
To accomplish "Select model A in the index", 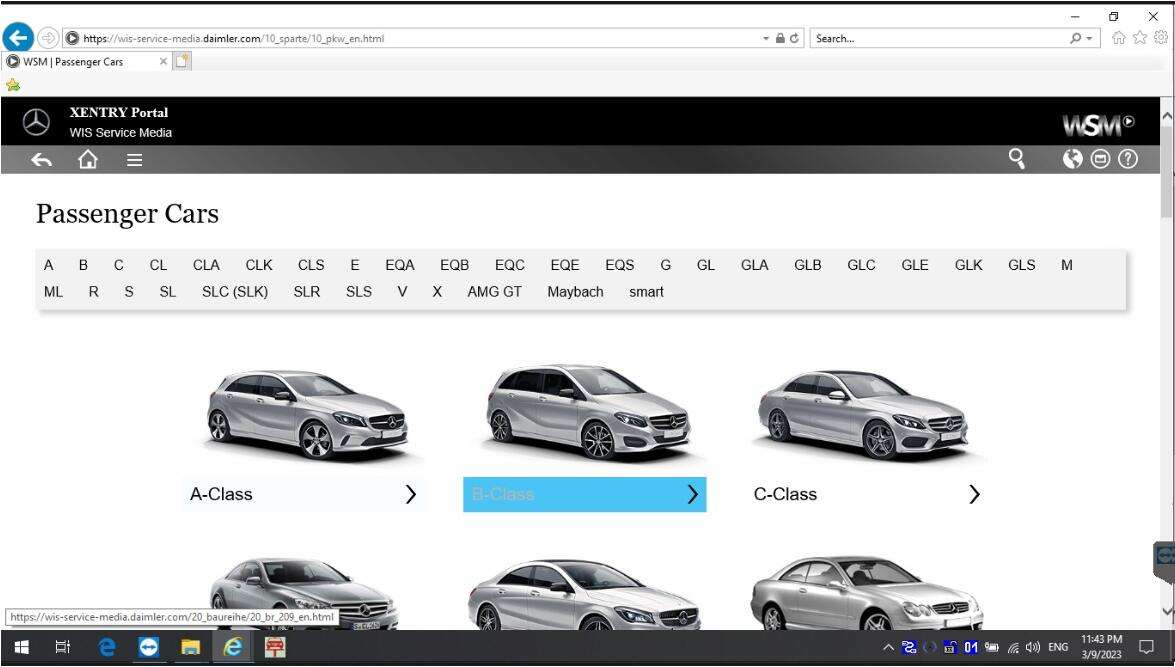I will point(49,265).
